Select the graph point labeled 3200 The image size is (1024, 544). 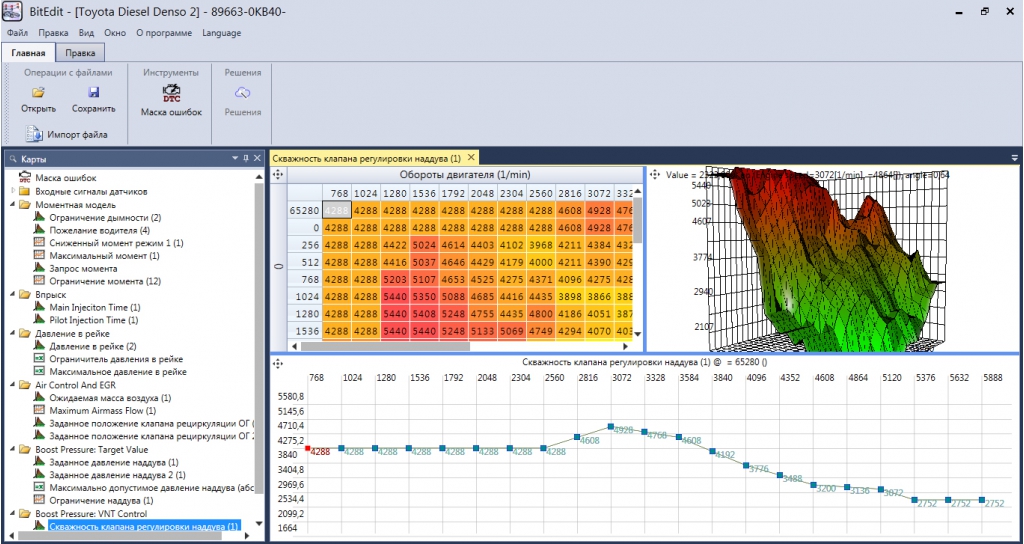point(813,485)
